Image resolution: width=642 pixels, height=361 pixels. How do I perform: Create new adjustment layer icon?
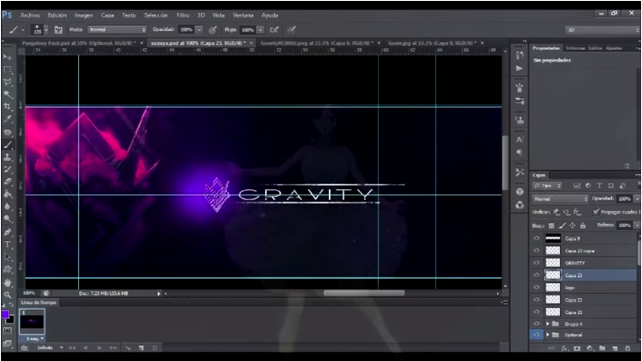590,348
